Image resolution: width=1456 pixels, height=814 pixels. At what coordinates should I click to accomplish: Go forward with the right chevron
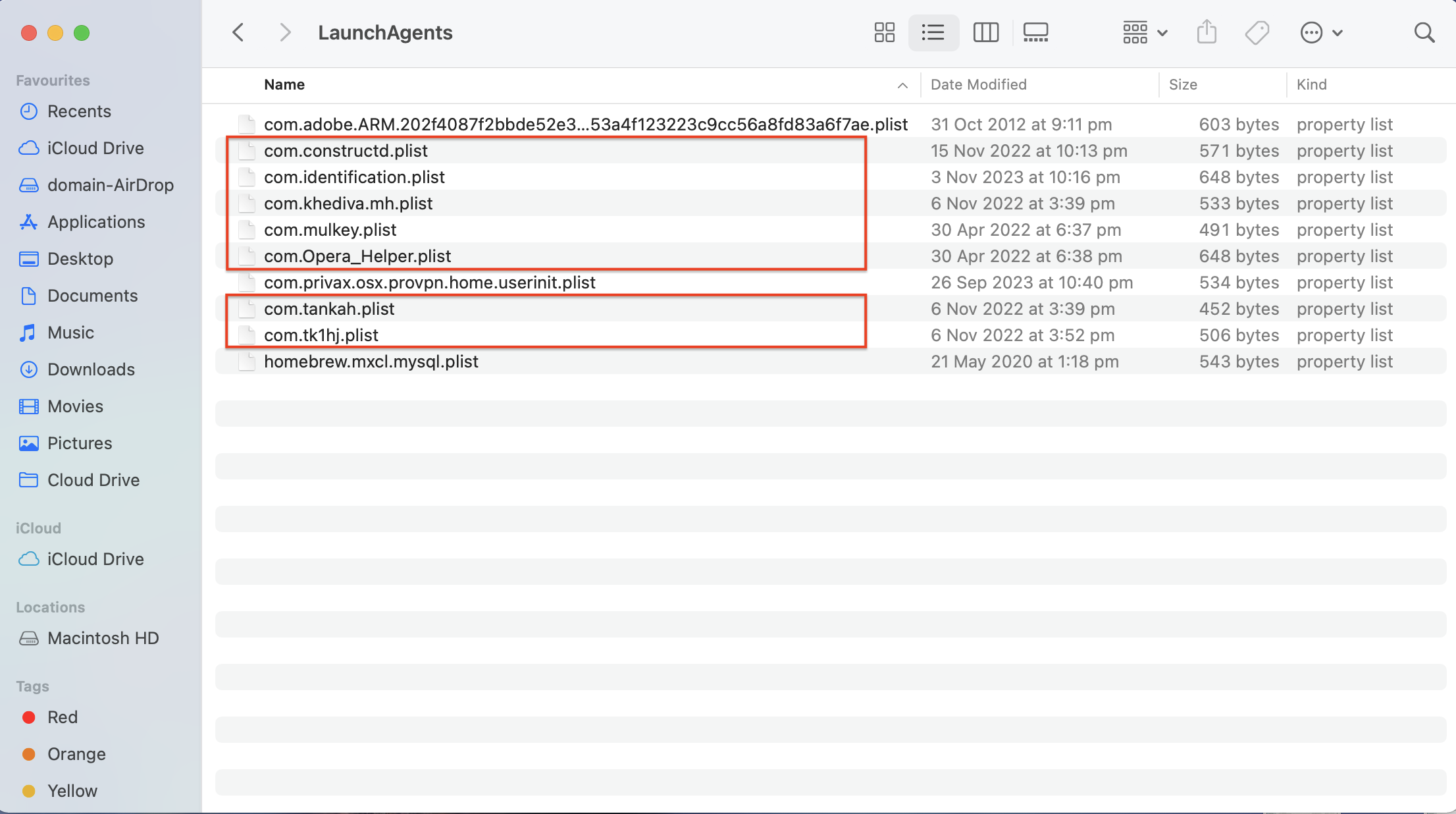[x=284, y=32]
